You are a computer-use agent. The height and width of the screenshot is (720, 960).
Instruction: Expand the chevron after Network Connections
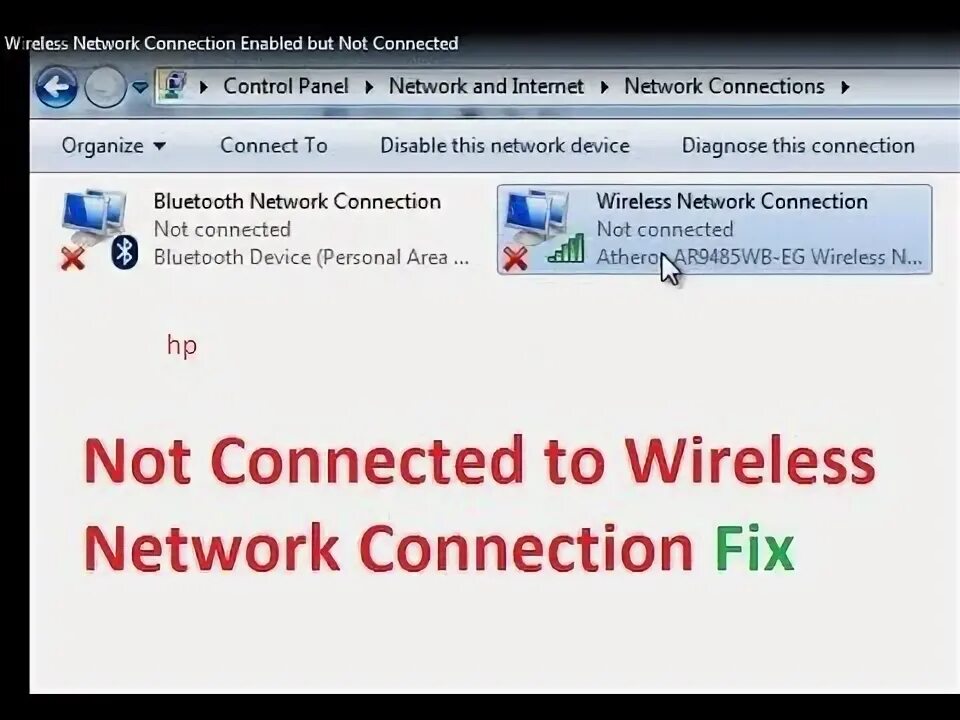(x=846, y=88)
